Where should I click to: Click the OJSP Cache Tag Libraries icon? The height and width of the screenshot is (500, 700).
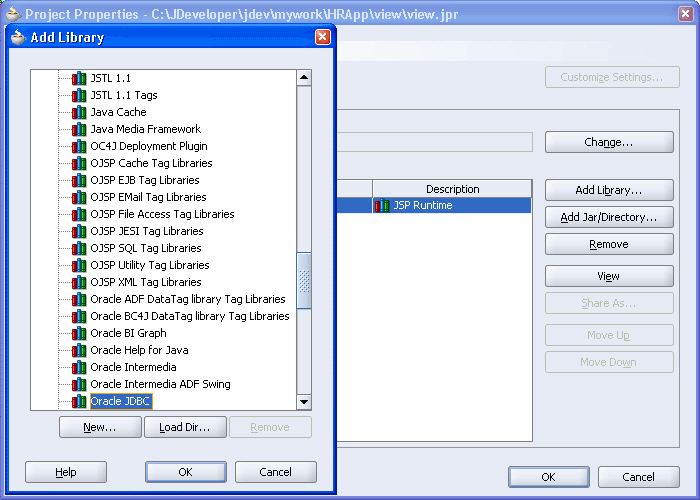click(79, 163)
